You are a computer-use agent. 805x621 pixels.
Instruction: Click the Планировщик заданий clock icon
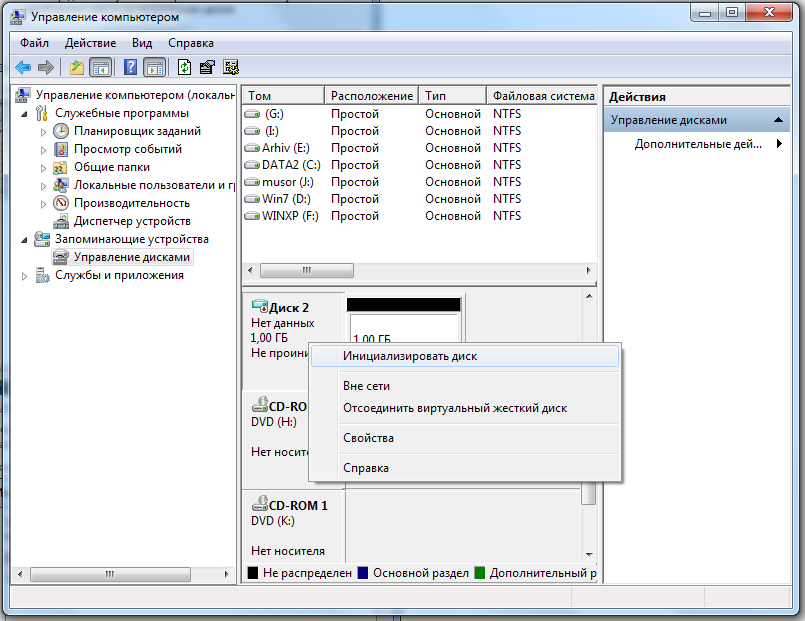point(61,131)
